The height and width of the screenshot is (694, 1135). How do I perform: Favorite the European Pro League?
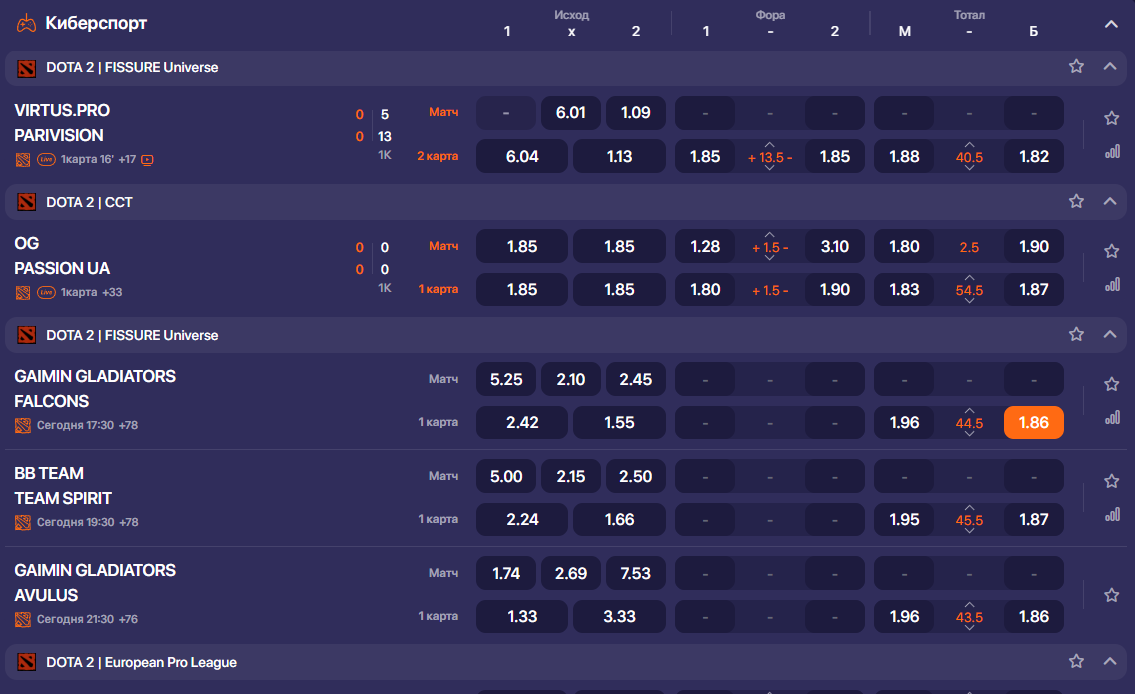coord(1076,661)
